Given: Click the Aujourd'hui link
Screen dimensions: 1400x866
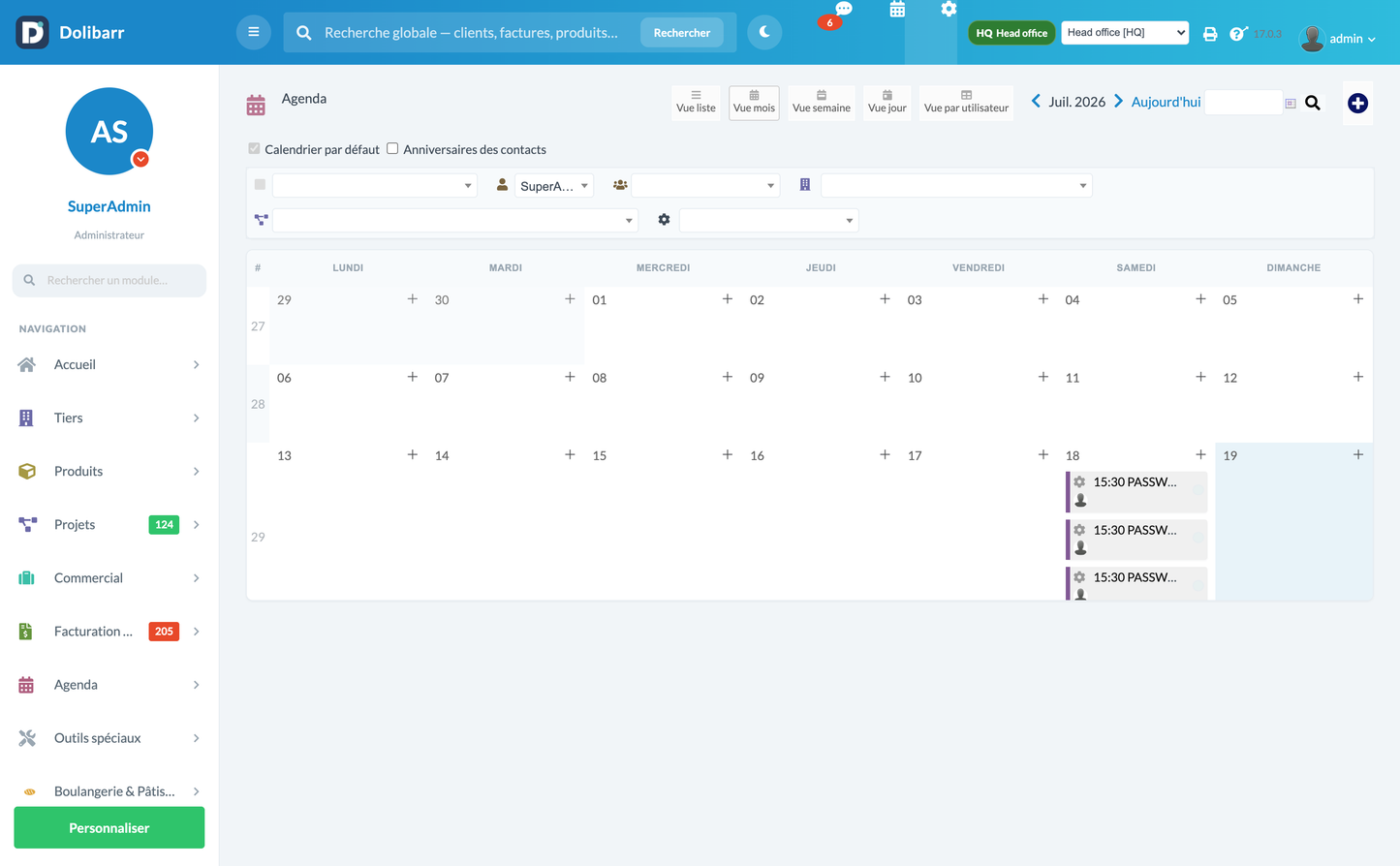Looking at the screenshot, I should 1166,102.
